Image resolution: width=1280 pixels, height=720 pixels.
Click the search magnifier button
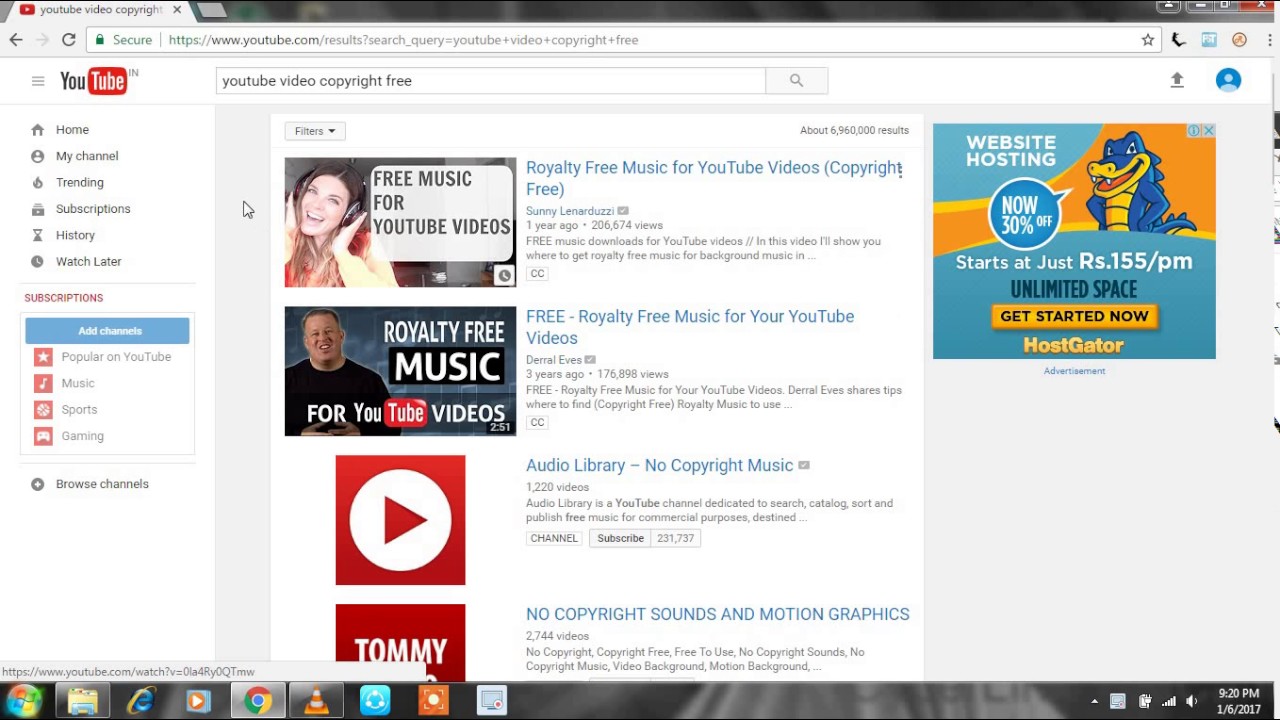point(796,81)
